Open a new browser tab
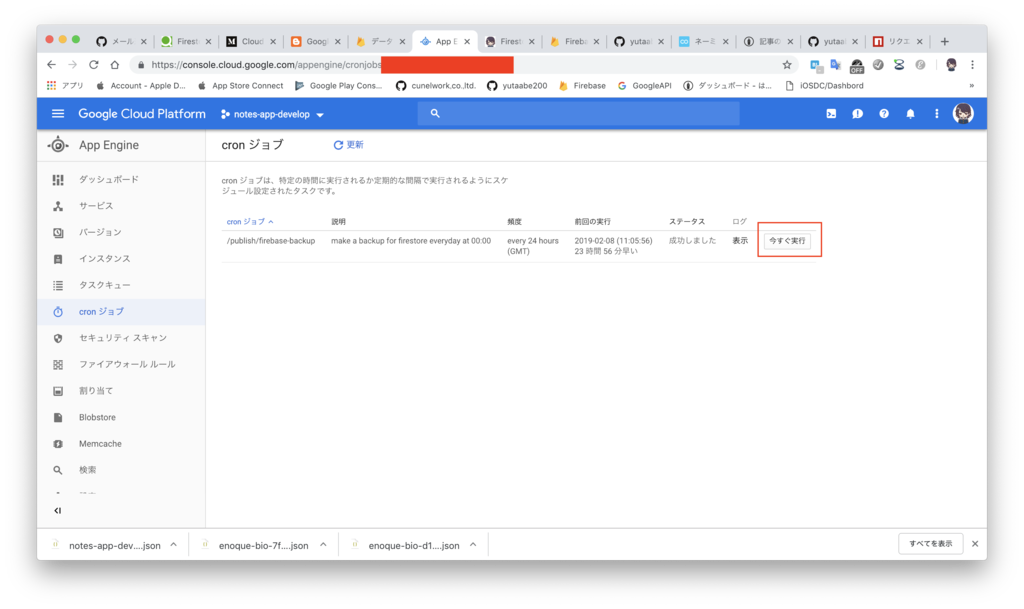Image resolution: width=1024 pixels, height=609 pixels. click(944, 41)
